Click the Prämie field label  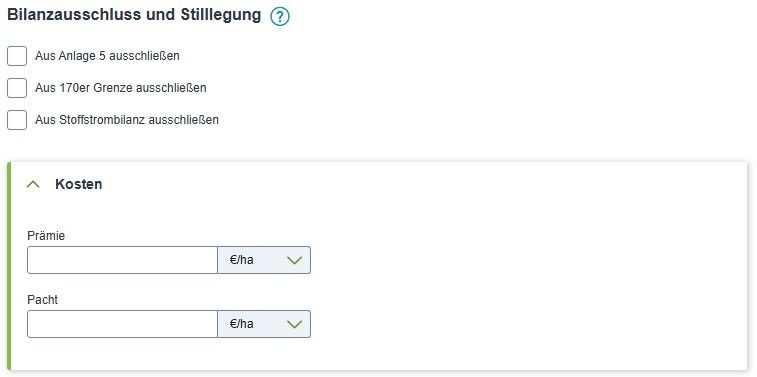tap(46, 236)
